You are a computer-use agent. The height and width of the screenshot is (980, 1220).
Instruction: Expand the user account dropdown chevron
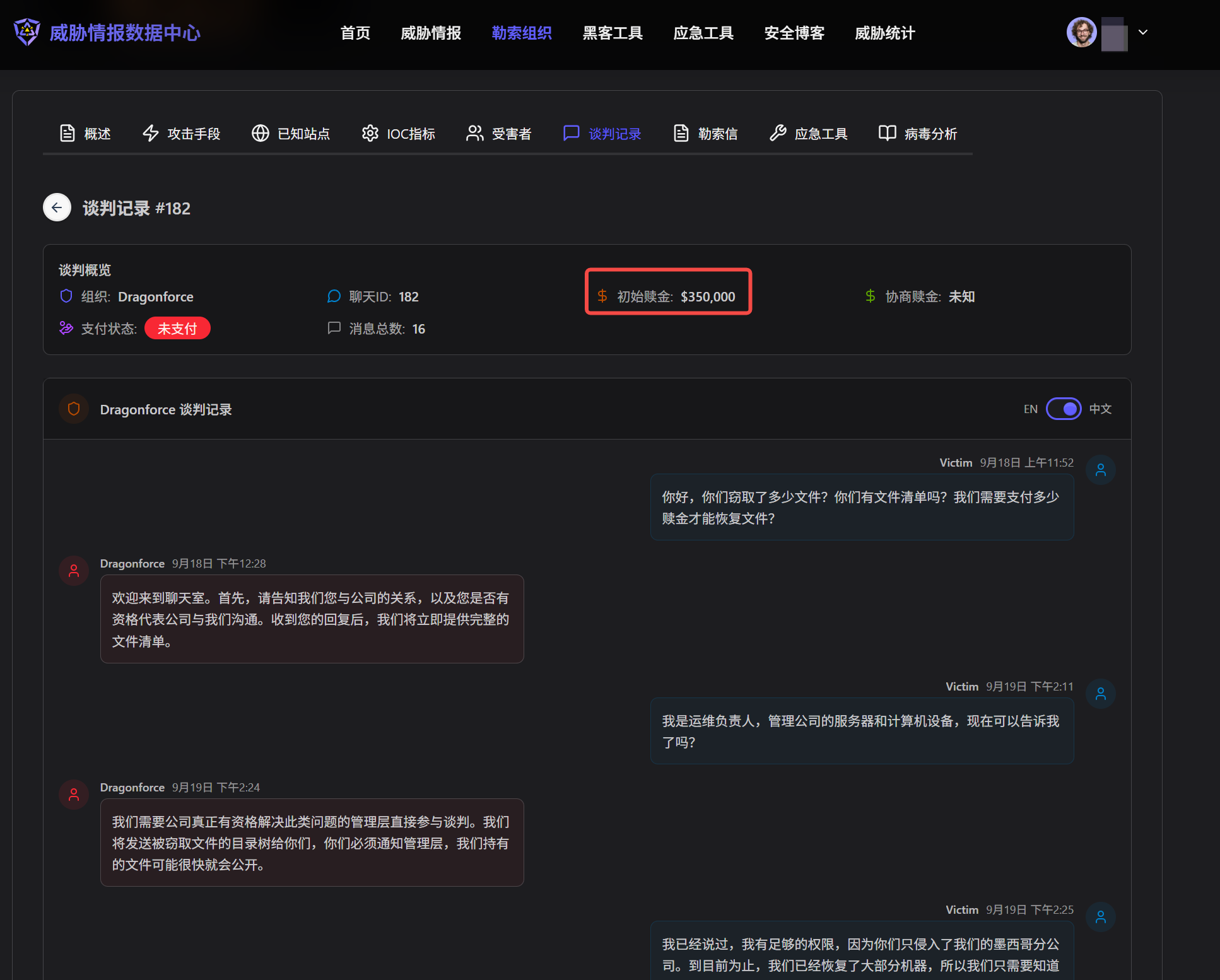tap(1142, 32)
